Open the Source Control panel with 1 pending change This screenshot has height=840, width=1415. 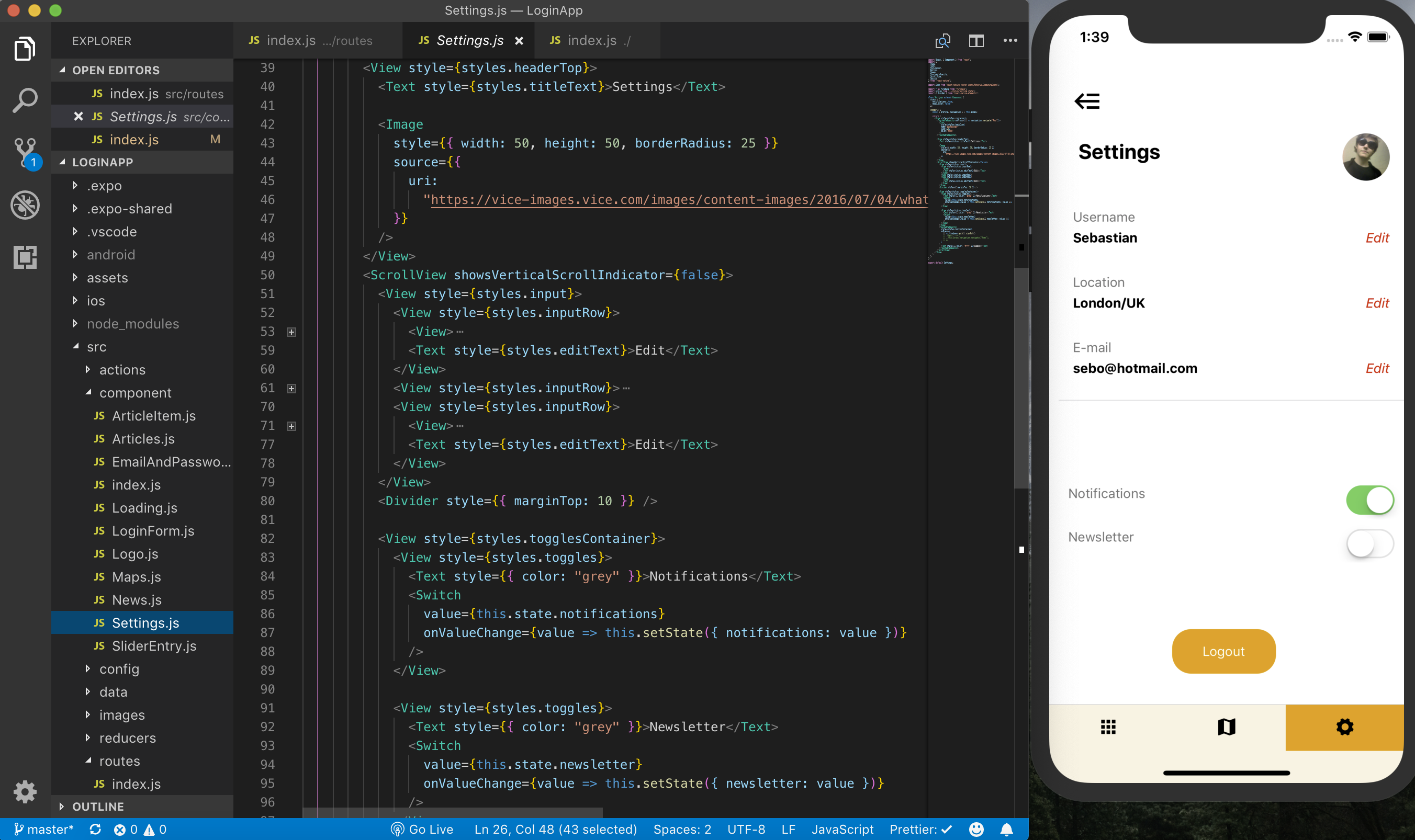[25, 152]
